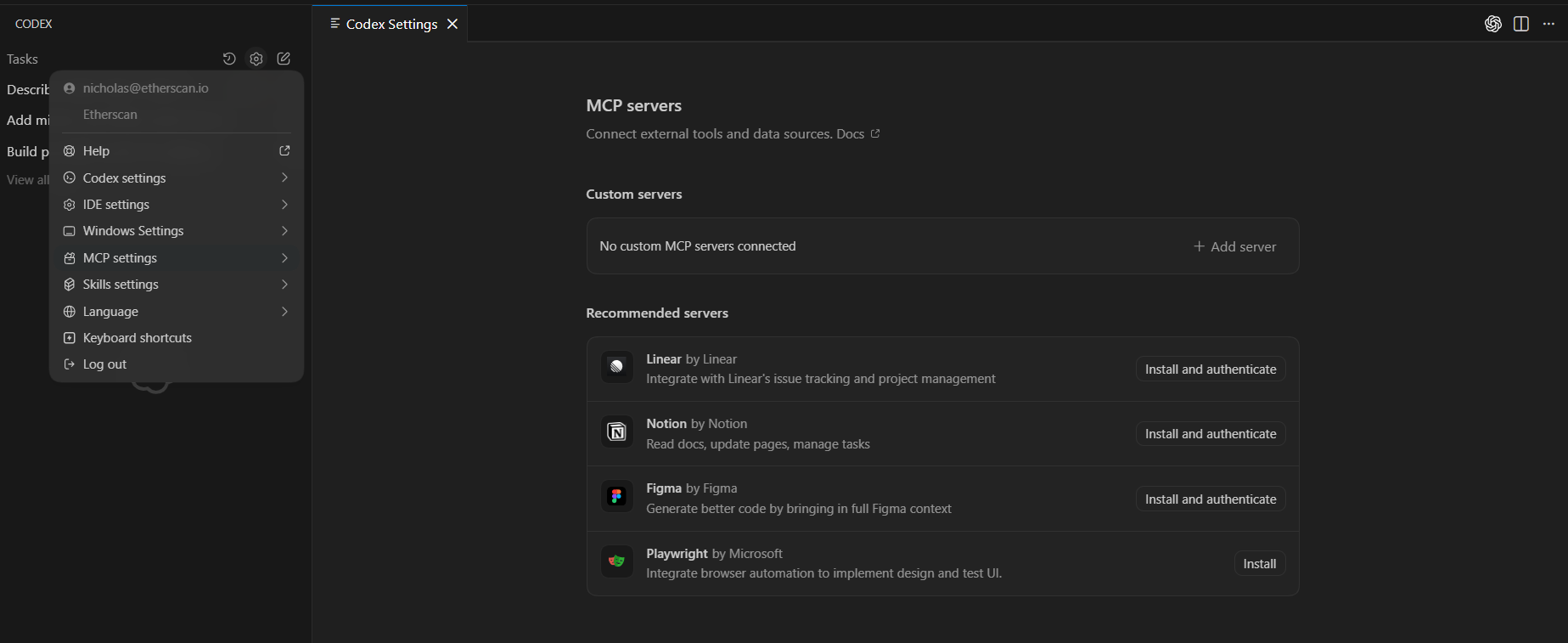The height and width of the screenshot is (643, 1568).
Task: Expand Language submenu chevron
Action: coord(284,312)
